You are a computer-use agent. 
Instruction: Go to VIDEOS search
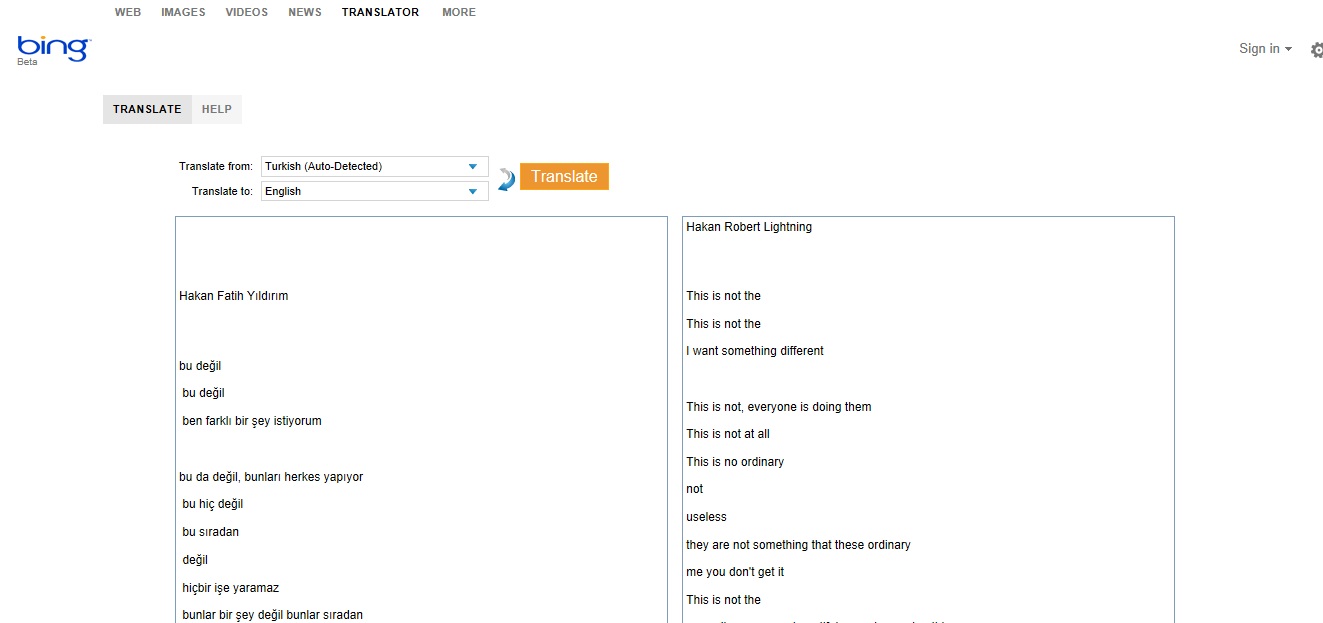pos(246,12)
